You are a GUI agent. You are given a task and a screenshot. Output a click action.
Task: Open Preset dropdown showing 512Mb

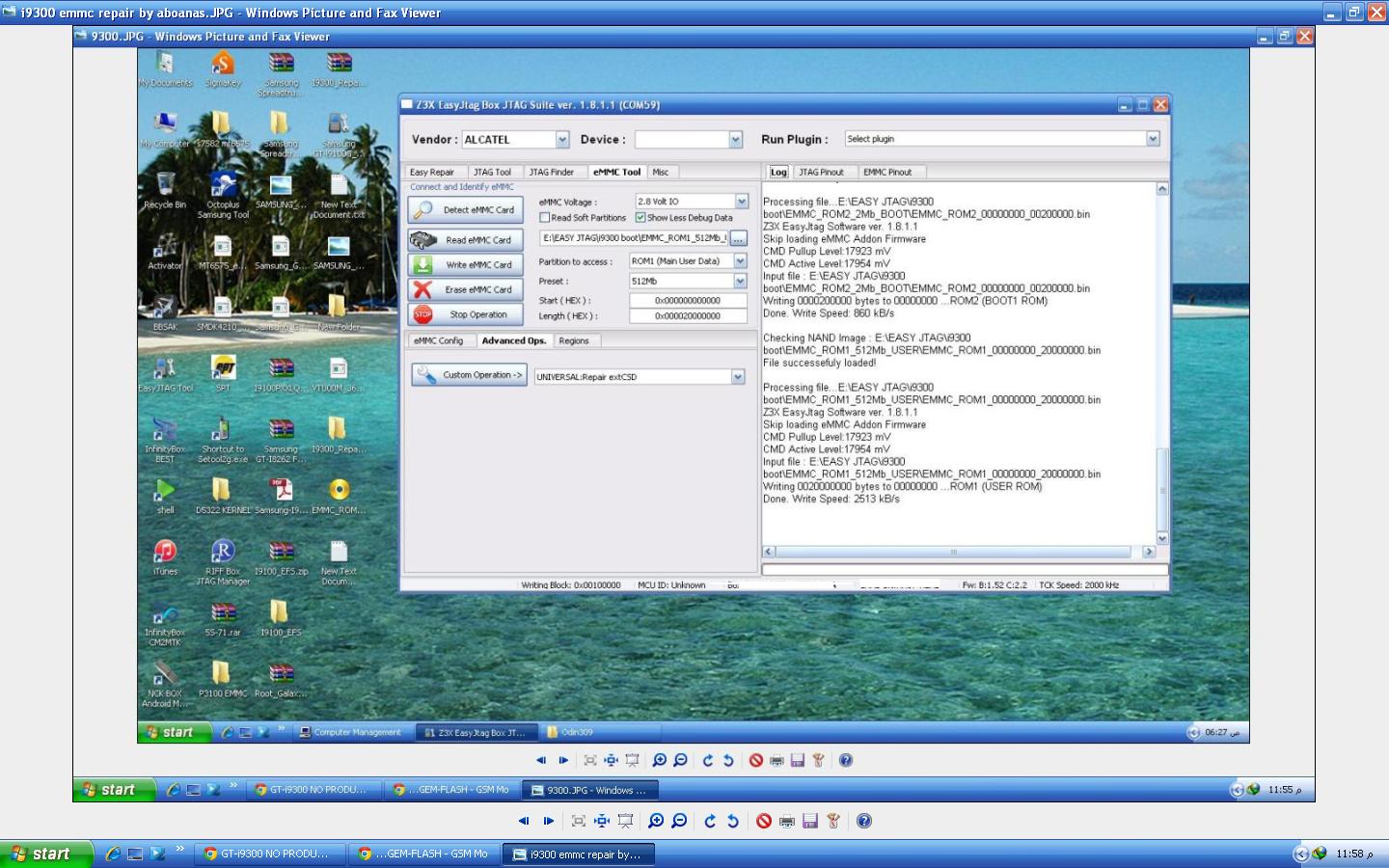(x=741, y=282)
